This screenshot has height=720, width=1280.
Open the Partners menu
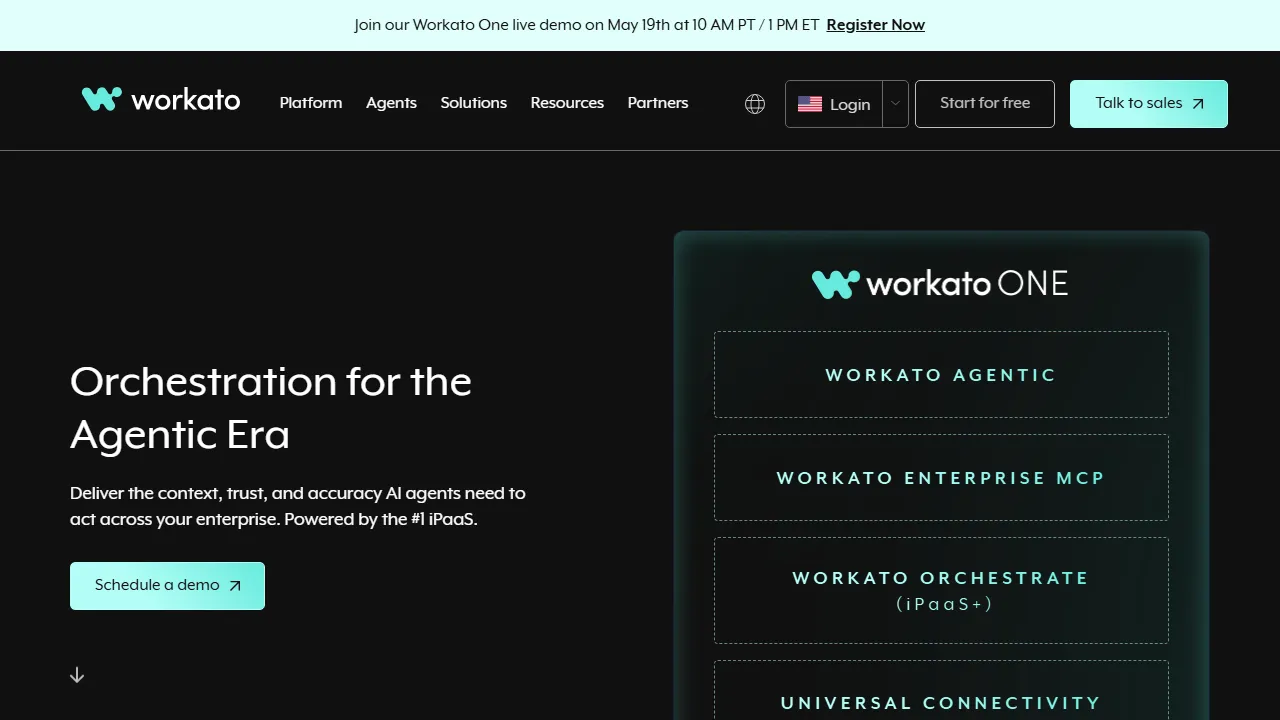click(x=658, y=103)
